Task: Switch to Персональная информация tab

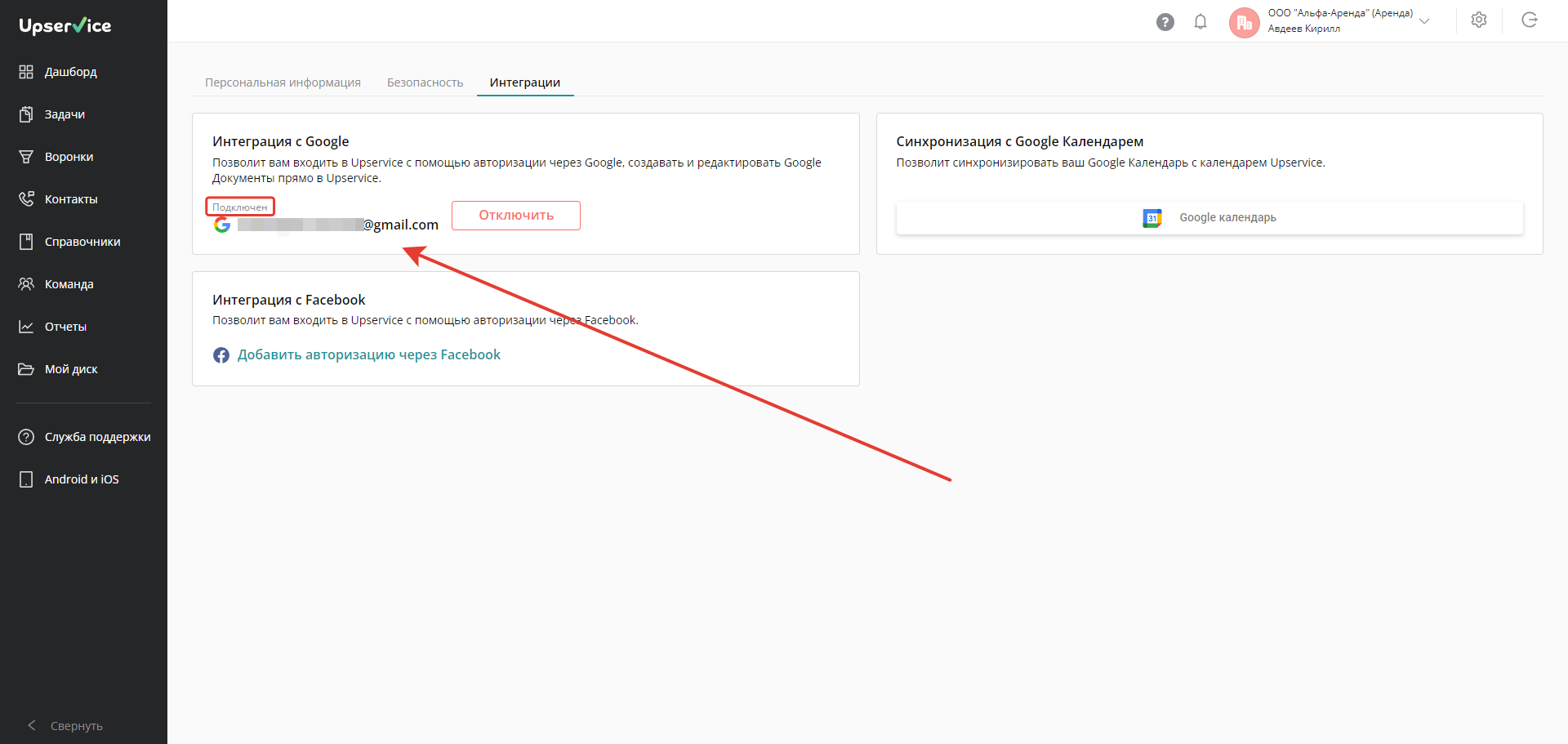Action: [283, 82]
